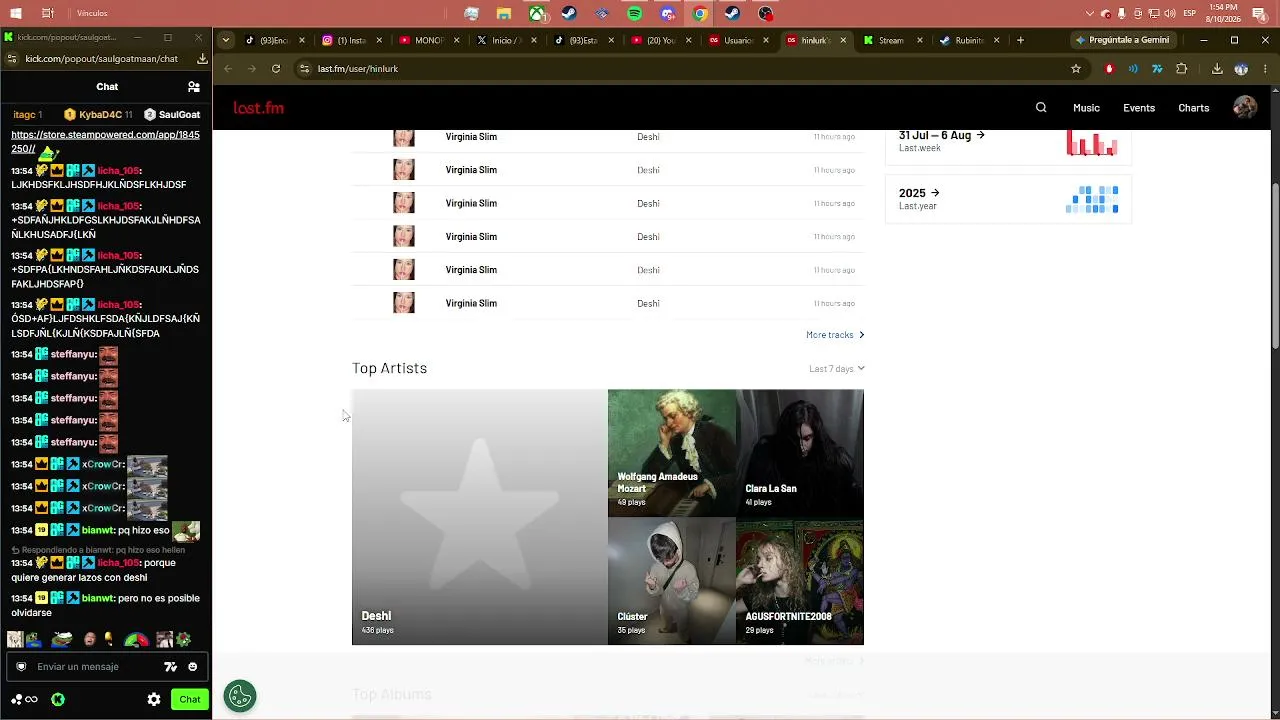
Task: Open the user avatar menu on Last.fm
Action: (1245, 108)
